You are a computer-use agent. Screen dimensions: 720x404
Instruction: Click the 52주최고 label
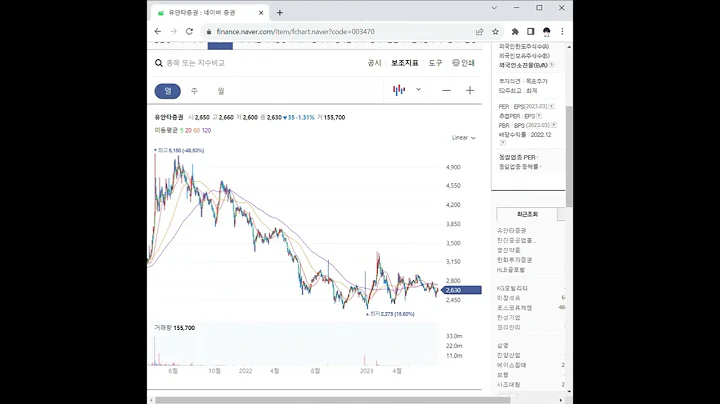point(510,90)
